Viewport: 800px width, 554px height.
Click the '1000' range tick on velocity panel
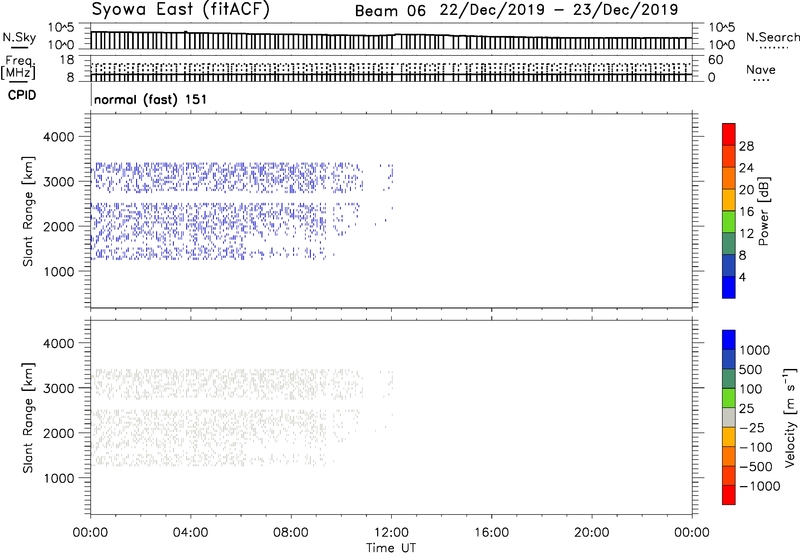59,478
